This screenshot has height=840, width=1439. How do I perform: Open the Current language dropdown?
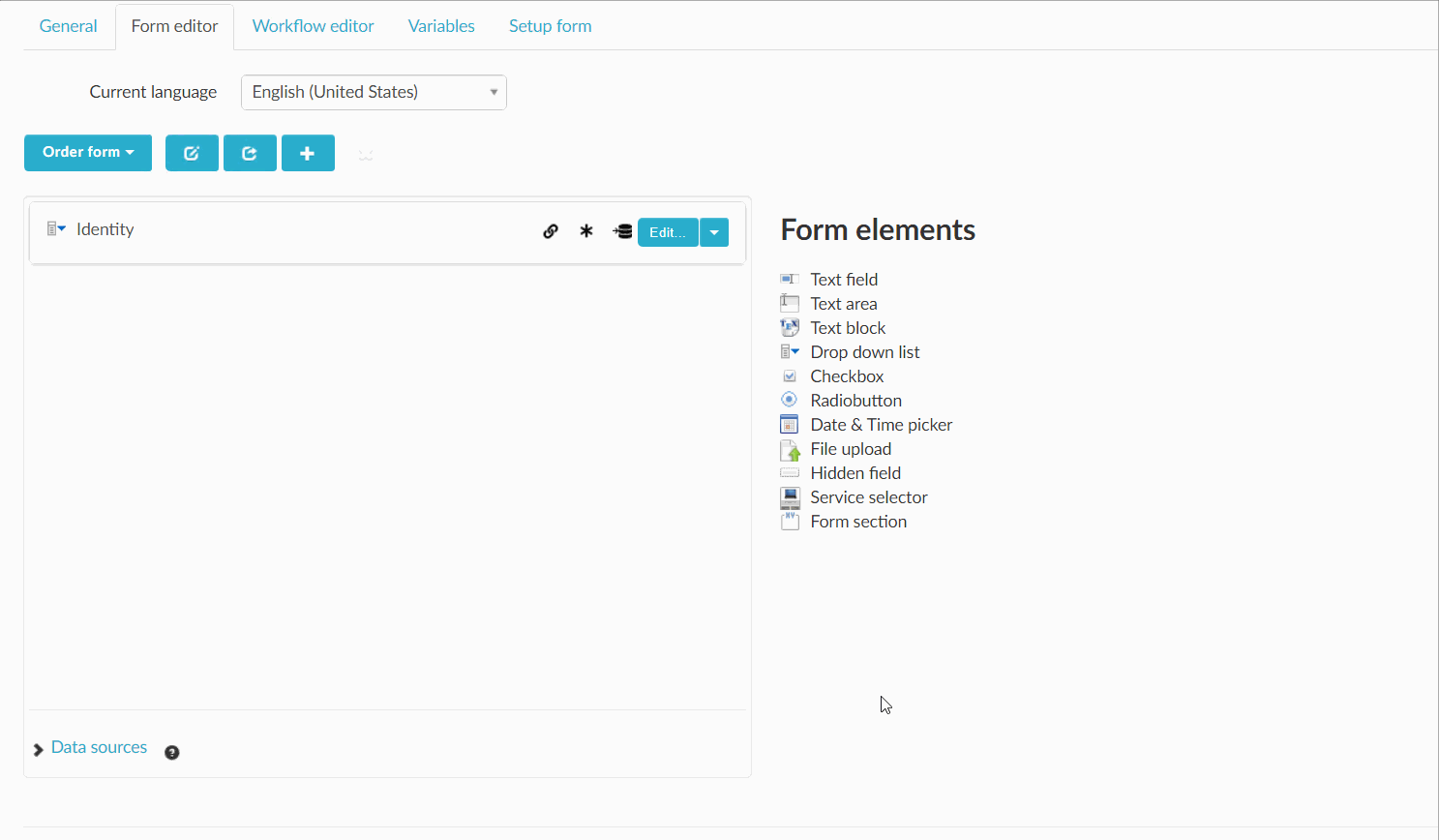click(374, 93)
